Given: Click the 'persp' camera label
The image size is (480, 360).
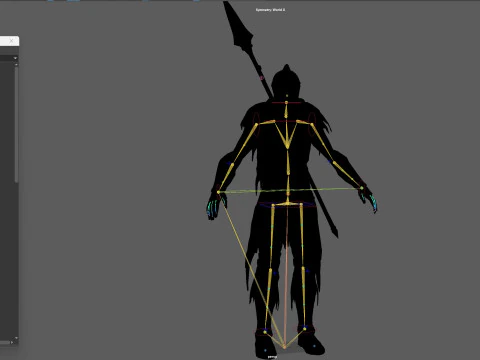Looking at the screenshot, I should tap(272, 357).
